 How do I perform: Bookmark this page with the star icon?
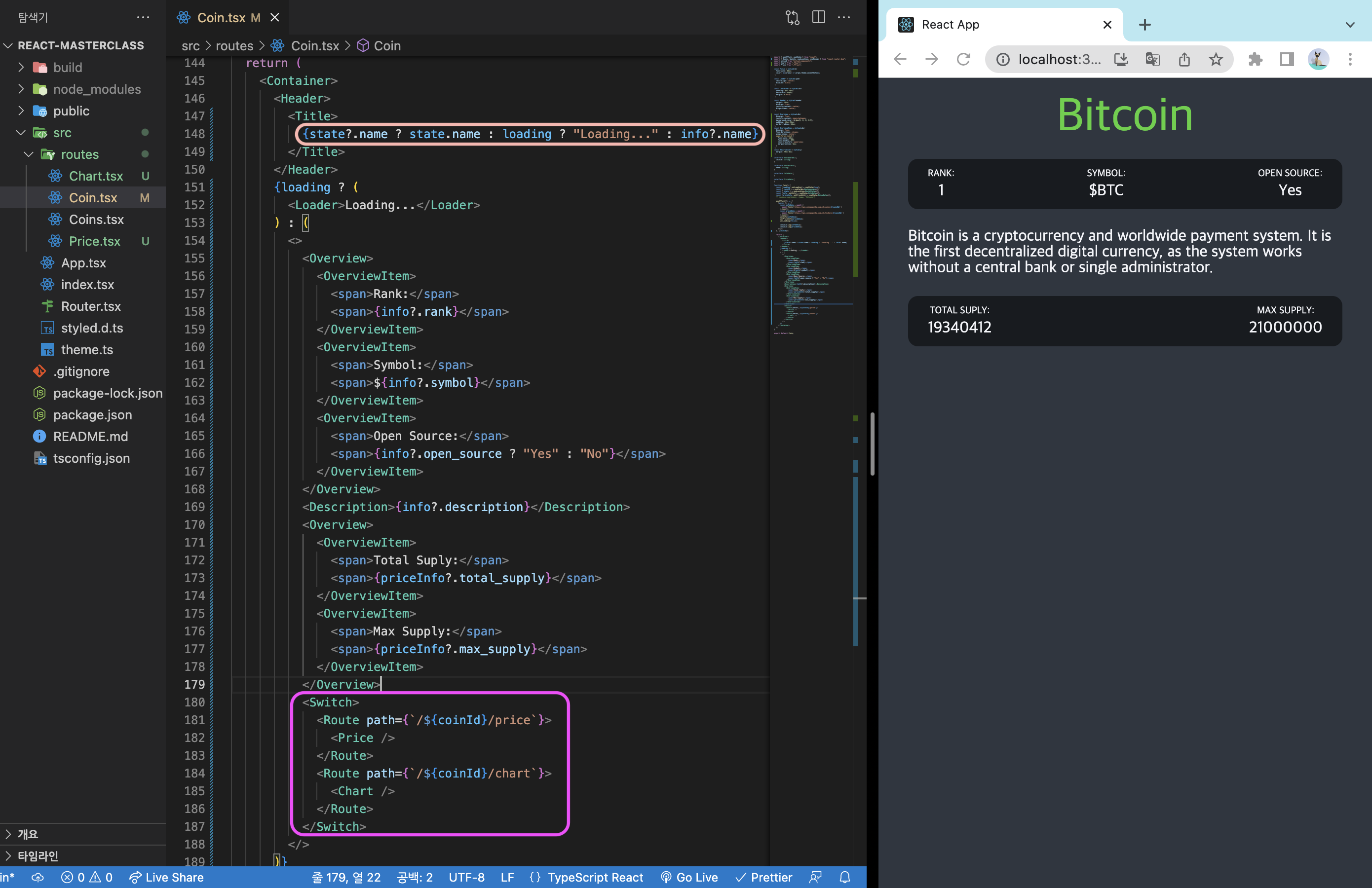(1216, 59)
